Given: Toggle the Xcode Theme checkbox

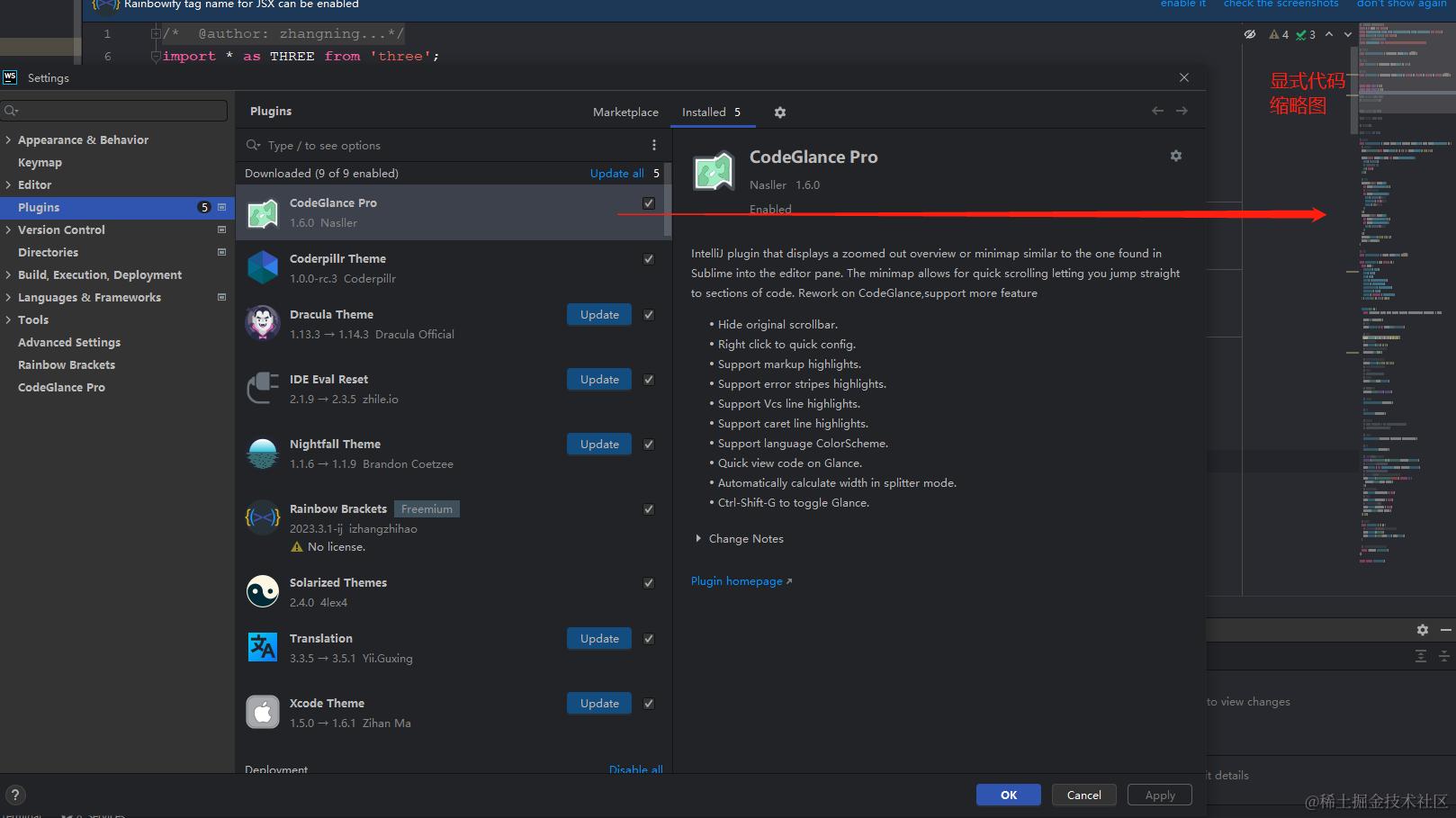Looking at the screenshot, I should 649,704.
